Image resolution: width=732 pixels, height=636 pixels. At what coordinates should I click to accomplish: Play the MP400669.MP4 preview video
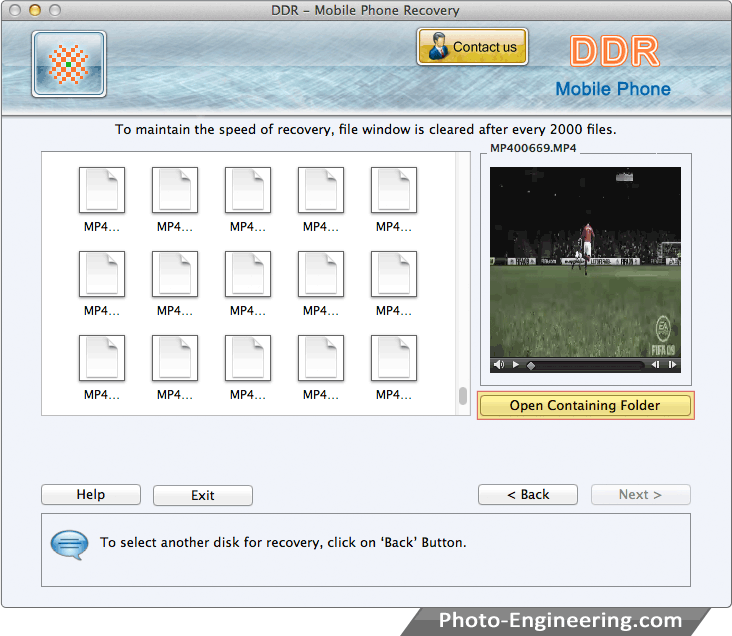point(515,365)
